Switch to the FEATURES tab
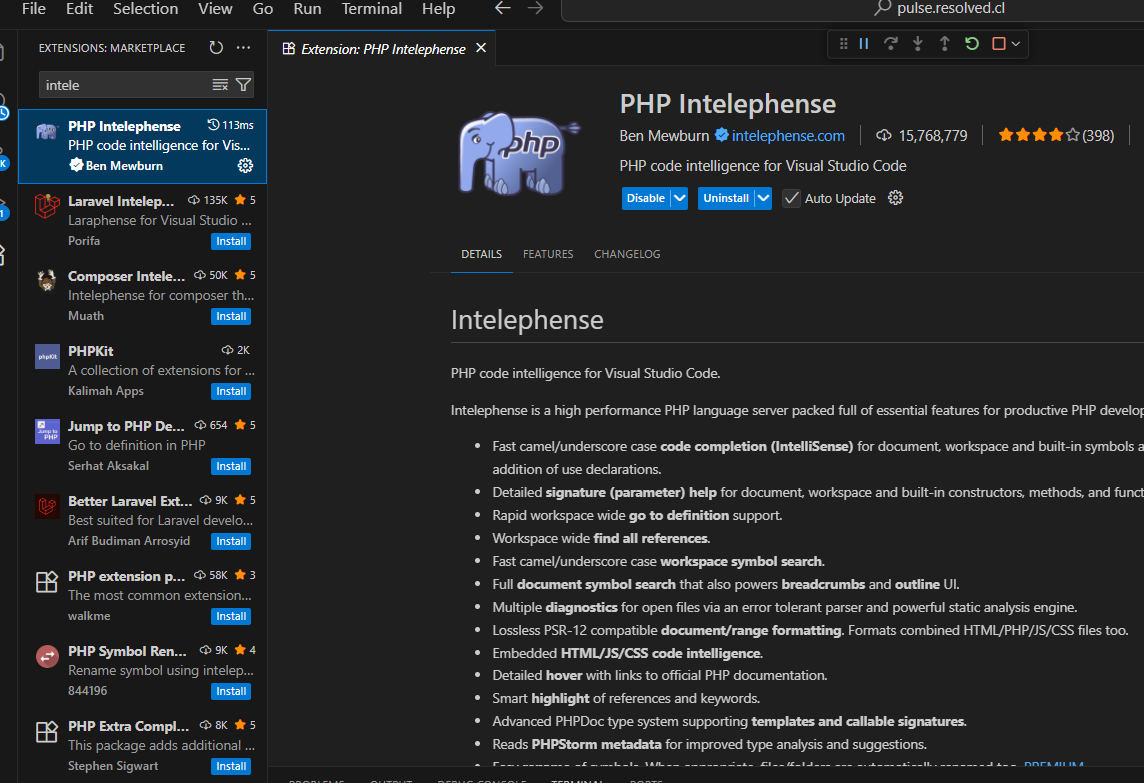 pos(548,254)
